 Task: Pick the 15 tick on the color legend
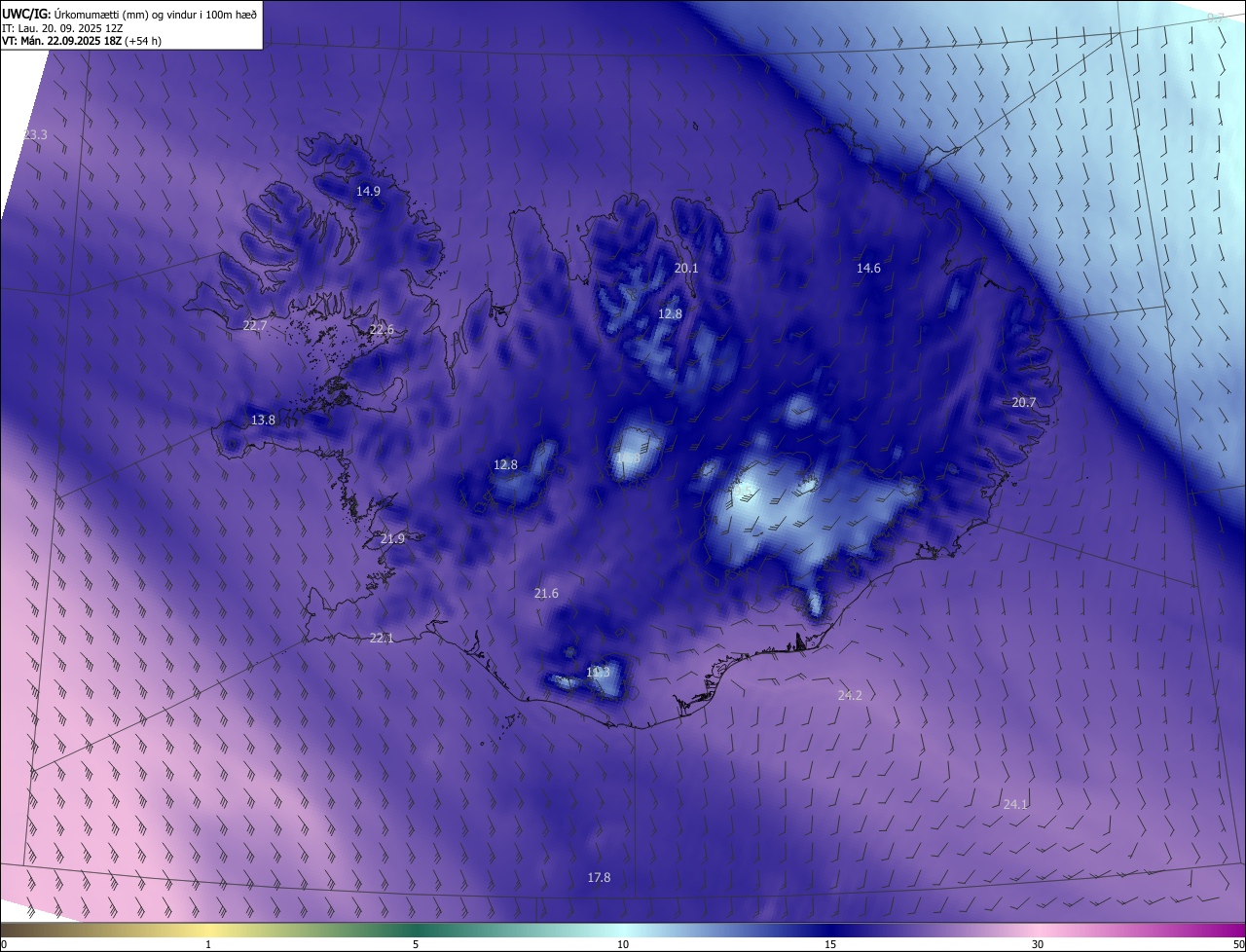[830, 944]
